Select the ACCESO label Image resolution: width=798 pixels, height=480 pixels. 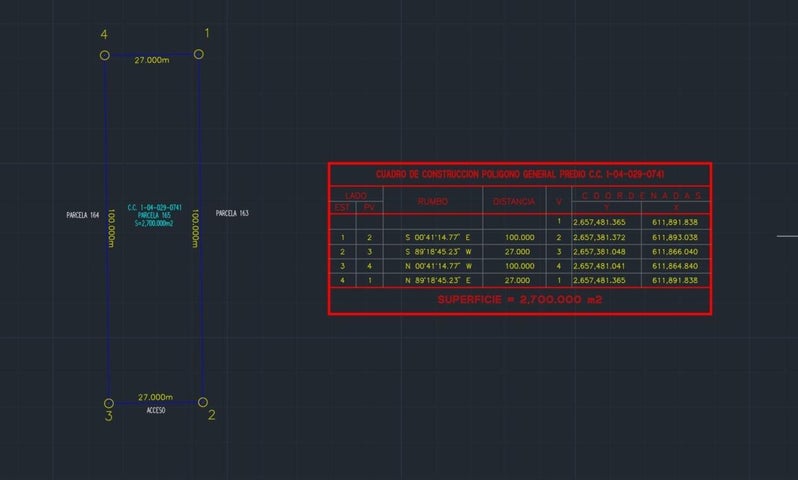156,410
